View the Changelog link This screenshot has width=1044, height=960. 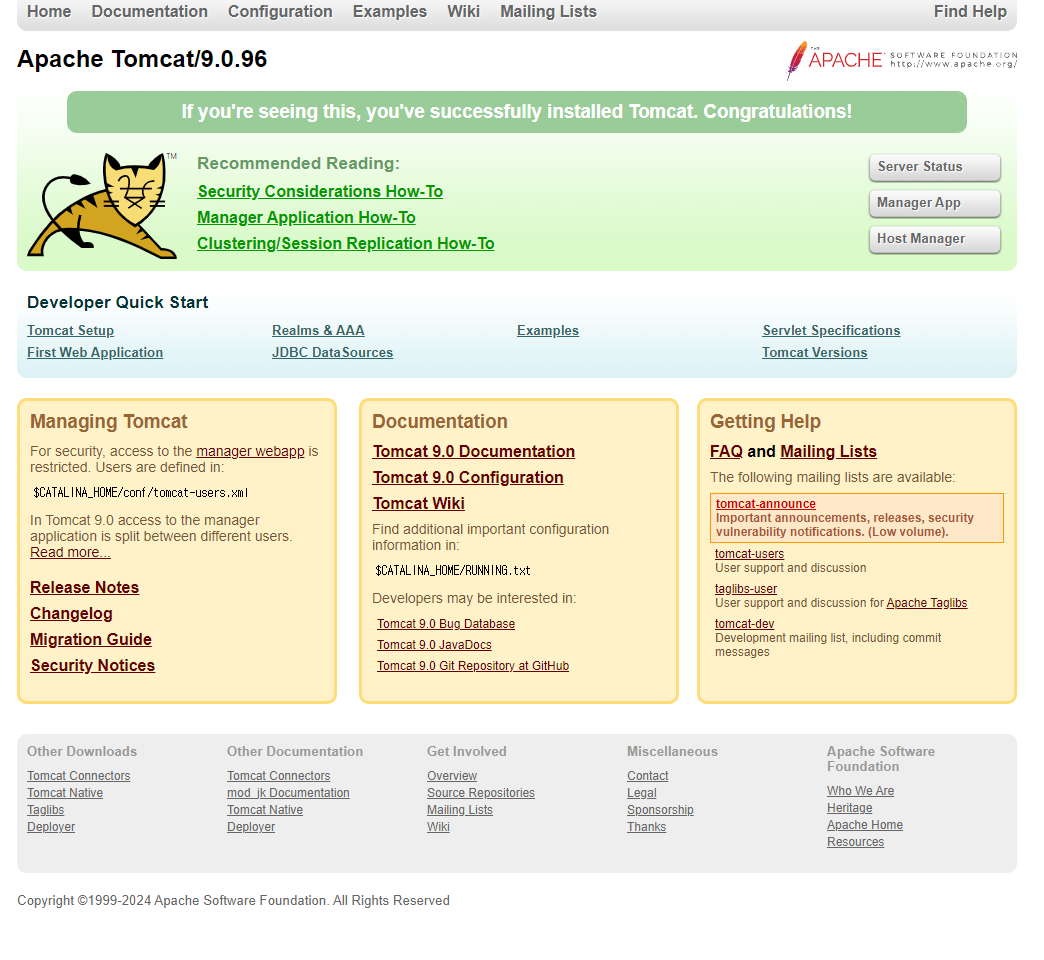(x=71, y=614)
